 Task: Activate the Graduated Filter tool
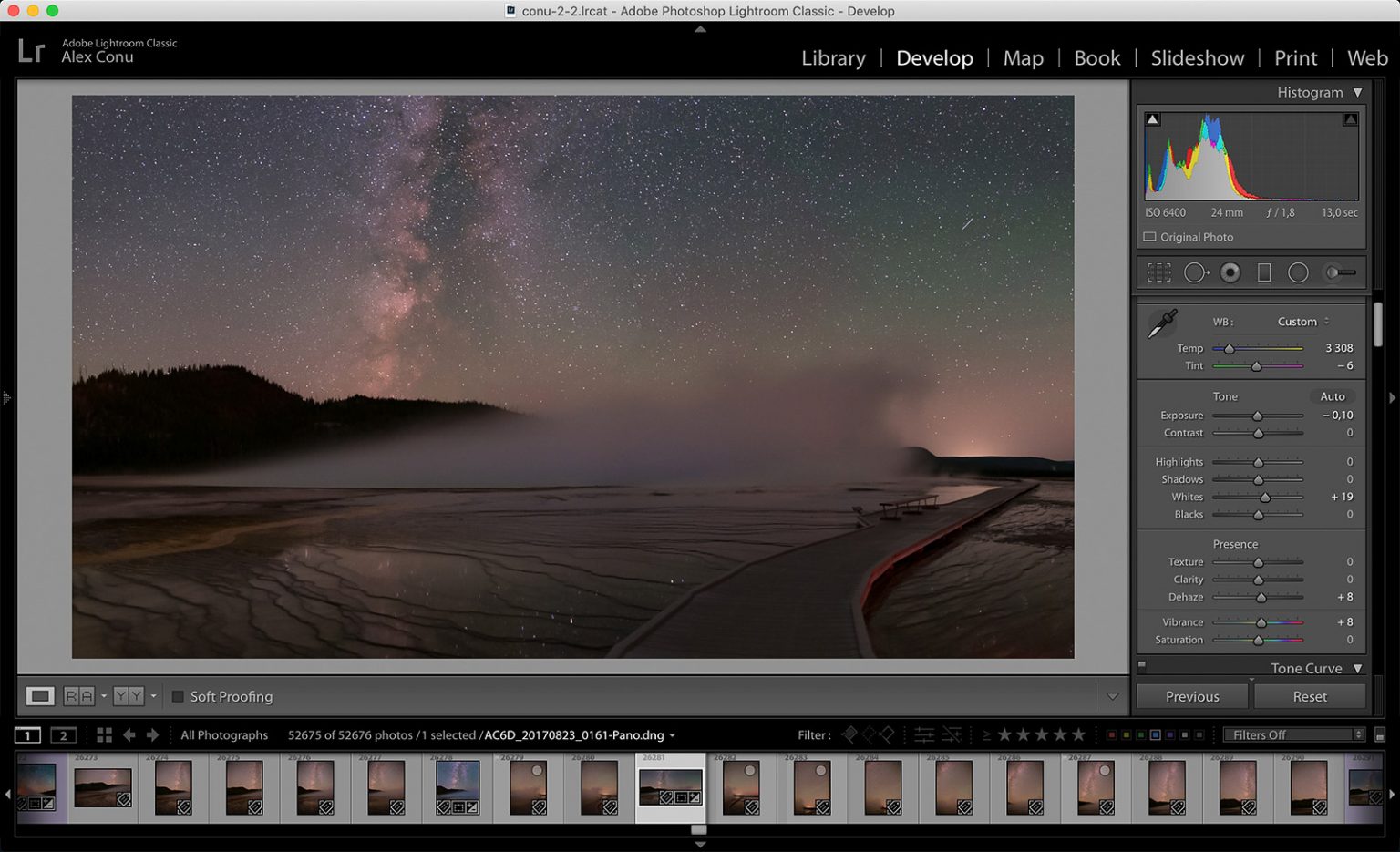coord(1263,272)
